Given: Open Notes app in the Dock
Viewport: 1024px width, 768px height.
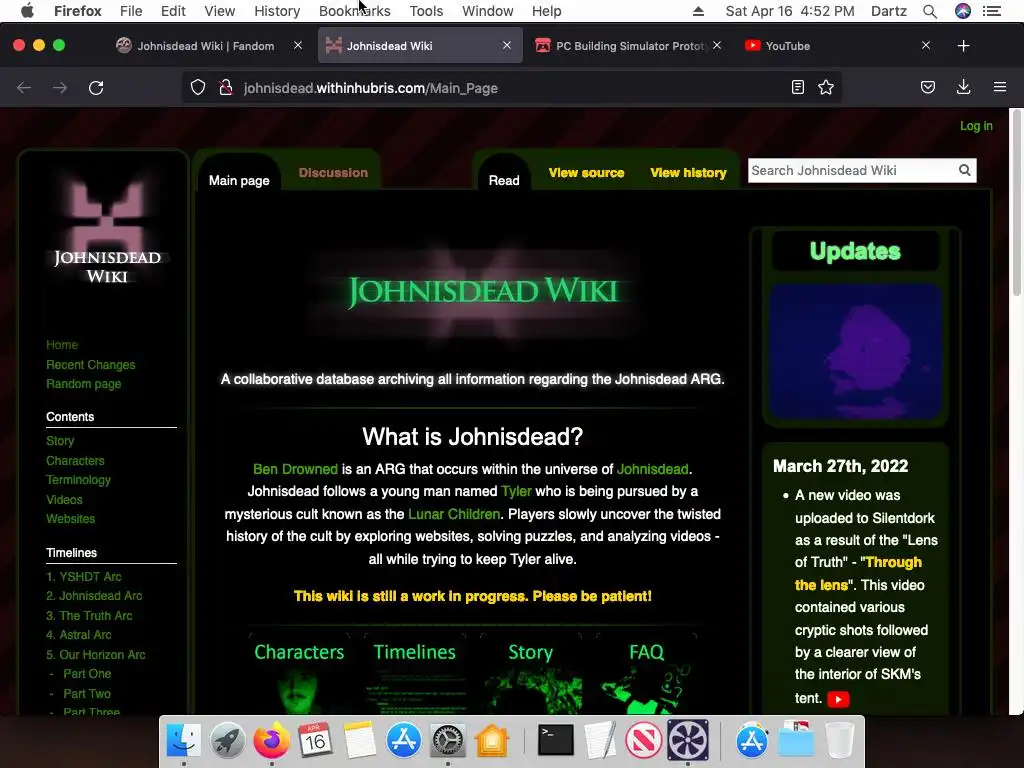Looking at the screenshot, I should pos(360,741).
